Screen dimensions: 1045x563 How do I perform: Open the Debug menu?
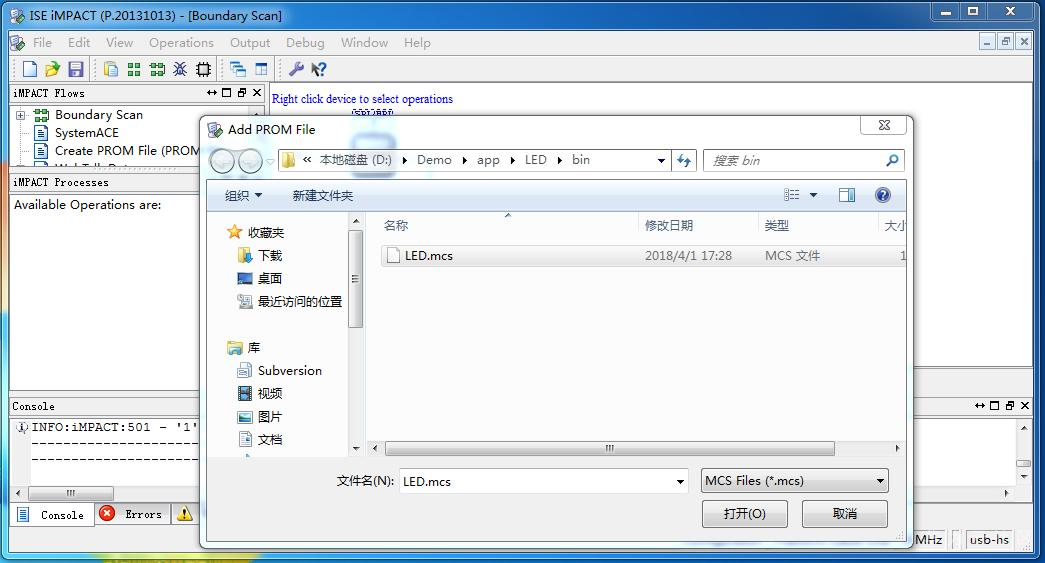point(305,43)
